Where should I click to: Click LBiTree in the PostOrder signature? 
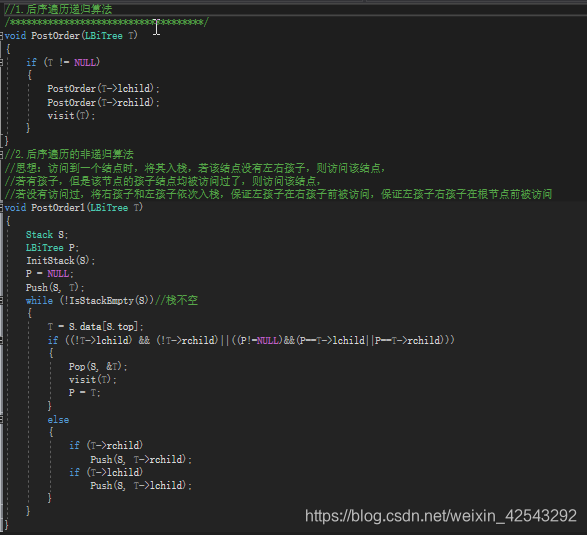pos(104,36)
